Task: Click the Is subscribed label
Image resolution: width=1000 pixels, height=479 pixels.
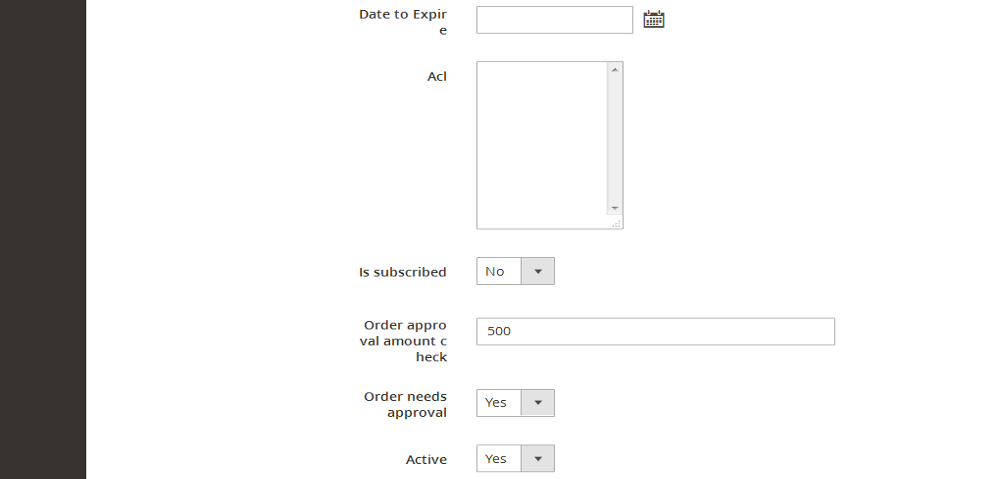Action: [x=402, y=272]
